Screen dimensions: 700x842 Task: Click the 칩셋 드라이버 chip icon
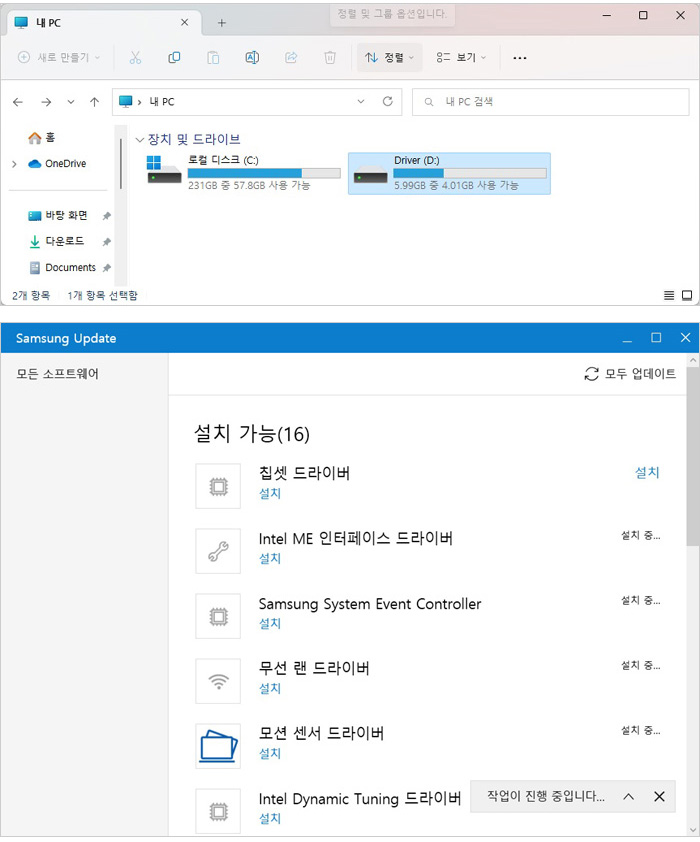218,486
